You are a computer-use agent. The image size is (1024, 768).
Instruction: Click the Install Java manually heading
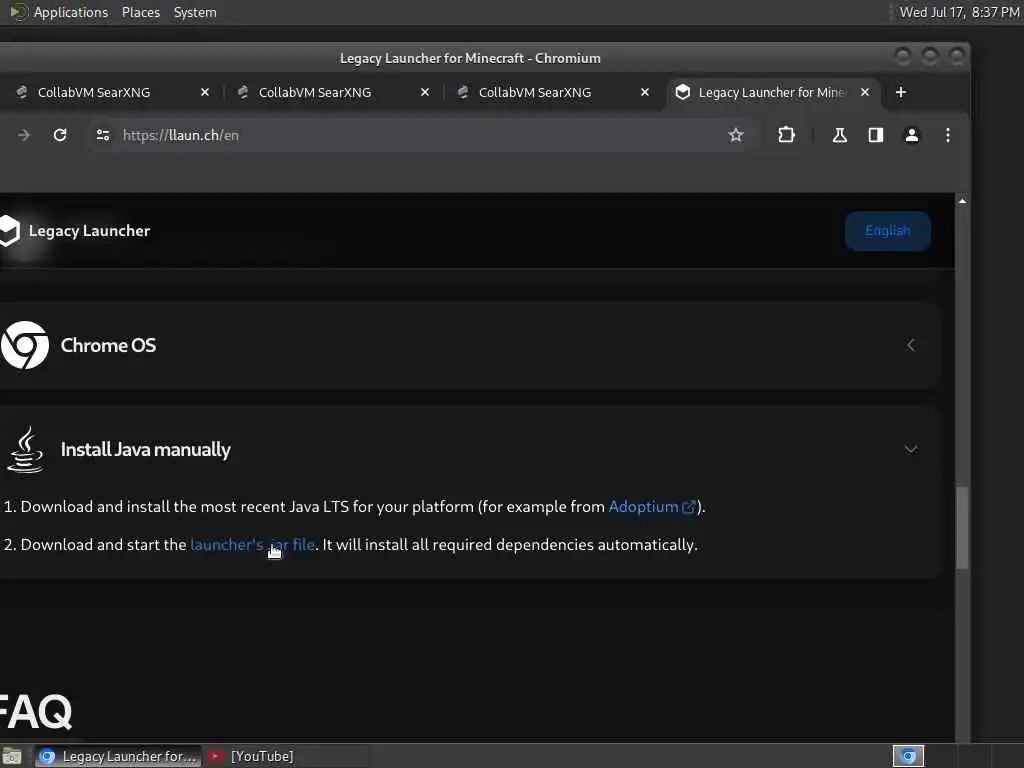[x=146, y=449]
